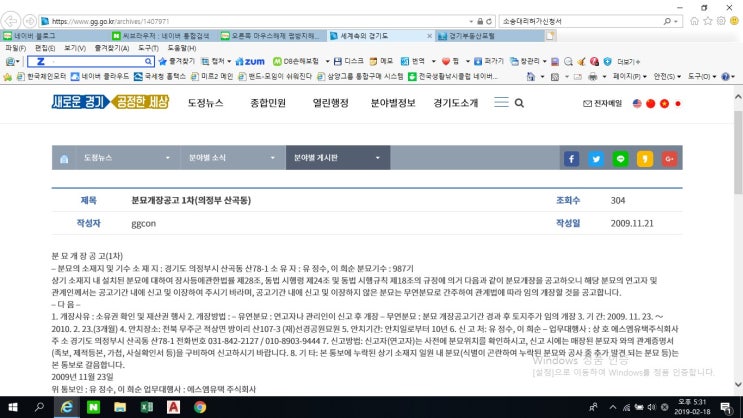Switch site language to Chinese flag
This screenshot has height=418, width=743.
tap(651, 103)
